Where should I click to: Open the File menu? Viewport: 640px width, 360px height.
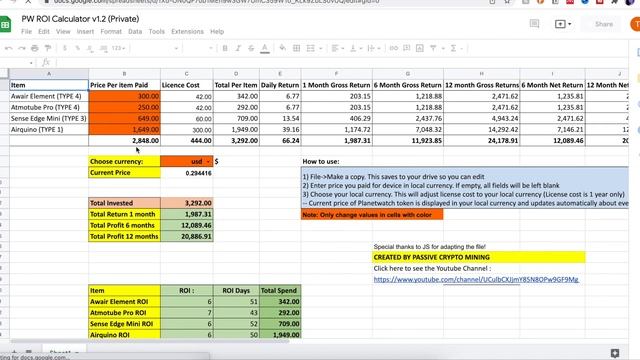click(x=26, y=31)
